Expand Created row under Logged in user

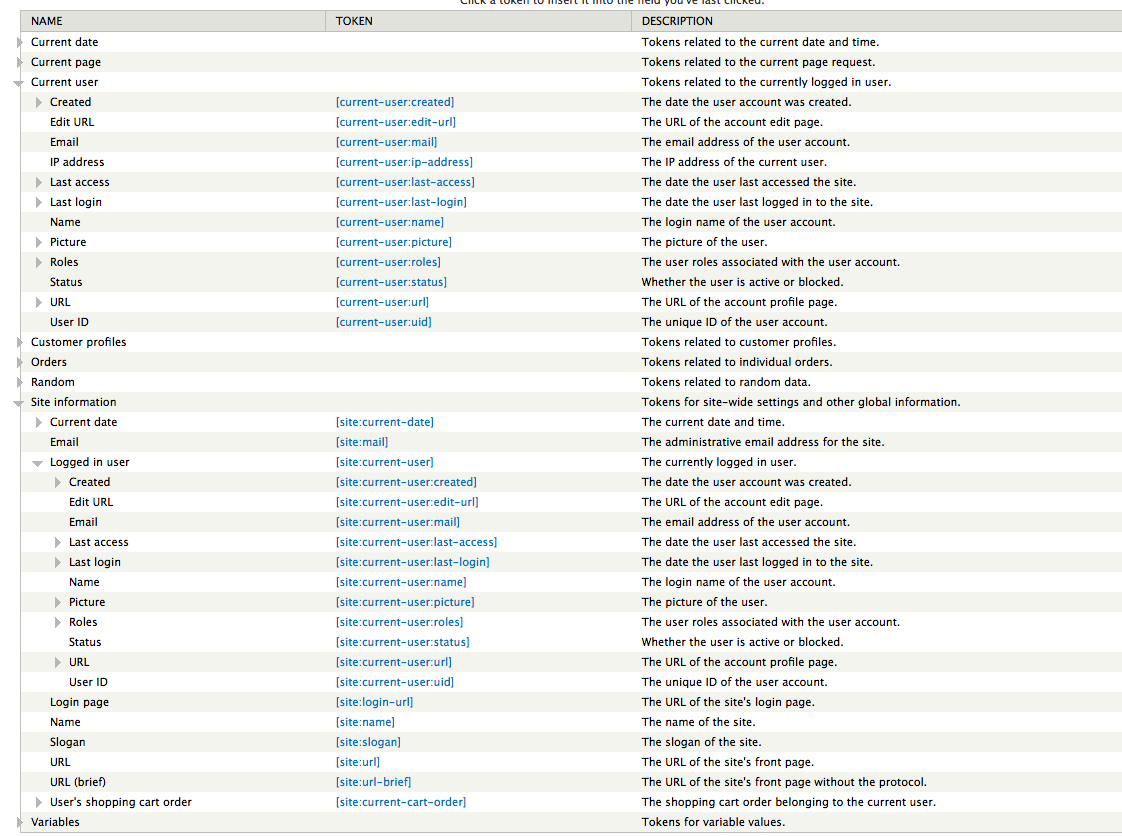tap(58, 482)
